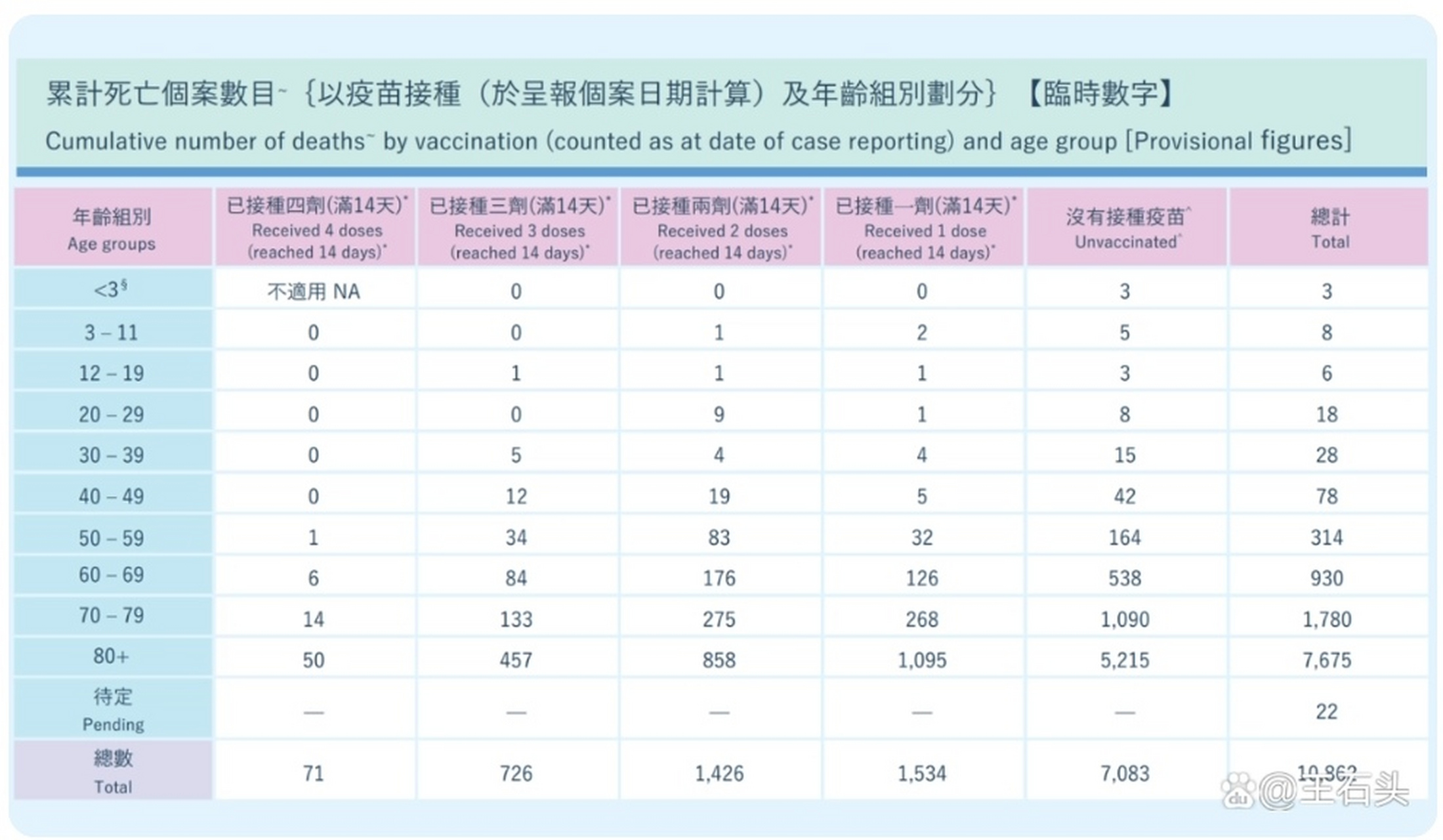This screenshot has width=1443, height=840.
Task: Select the grand Total row label
Action: 112,771
